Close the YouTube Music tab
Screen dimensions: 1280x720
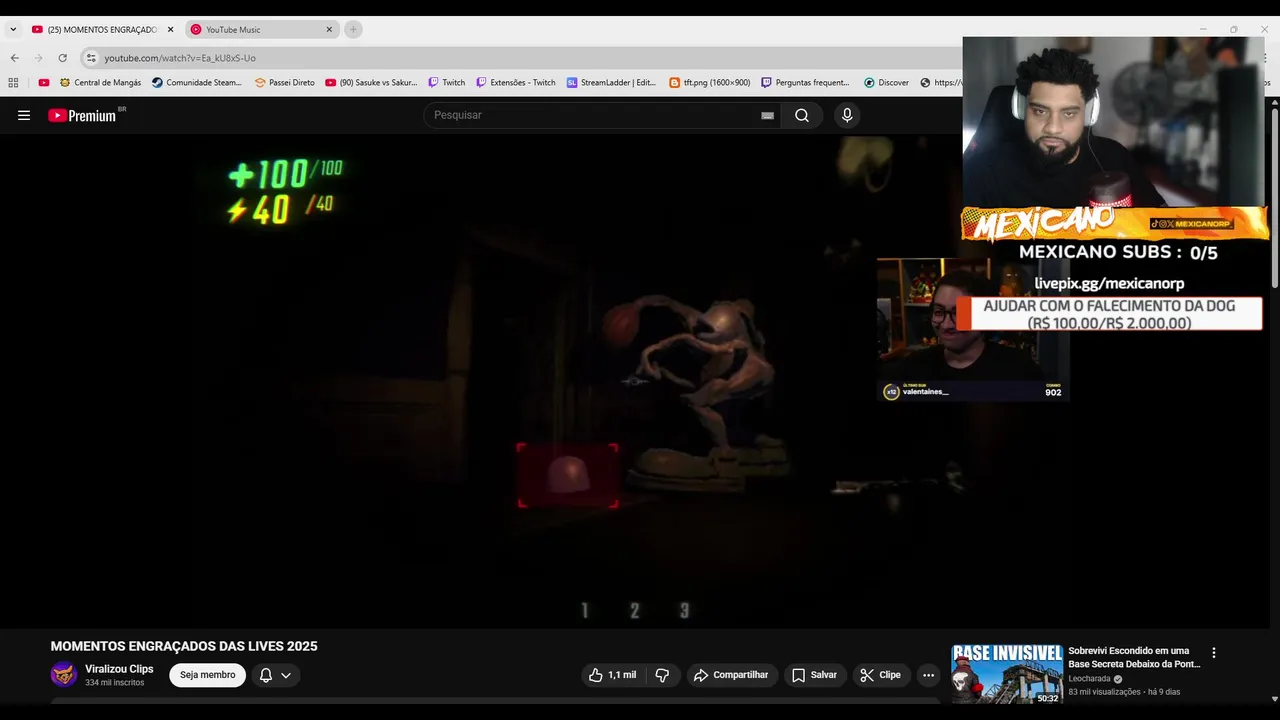coord(329,29)
